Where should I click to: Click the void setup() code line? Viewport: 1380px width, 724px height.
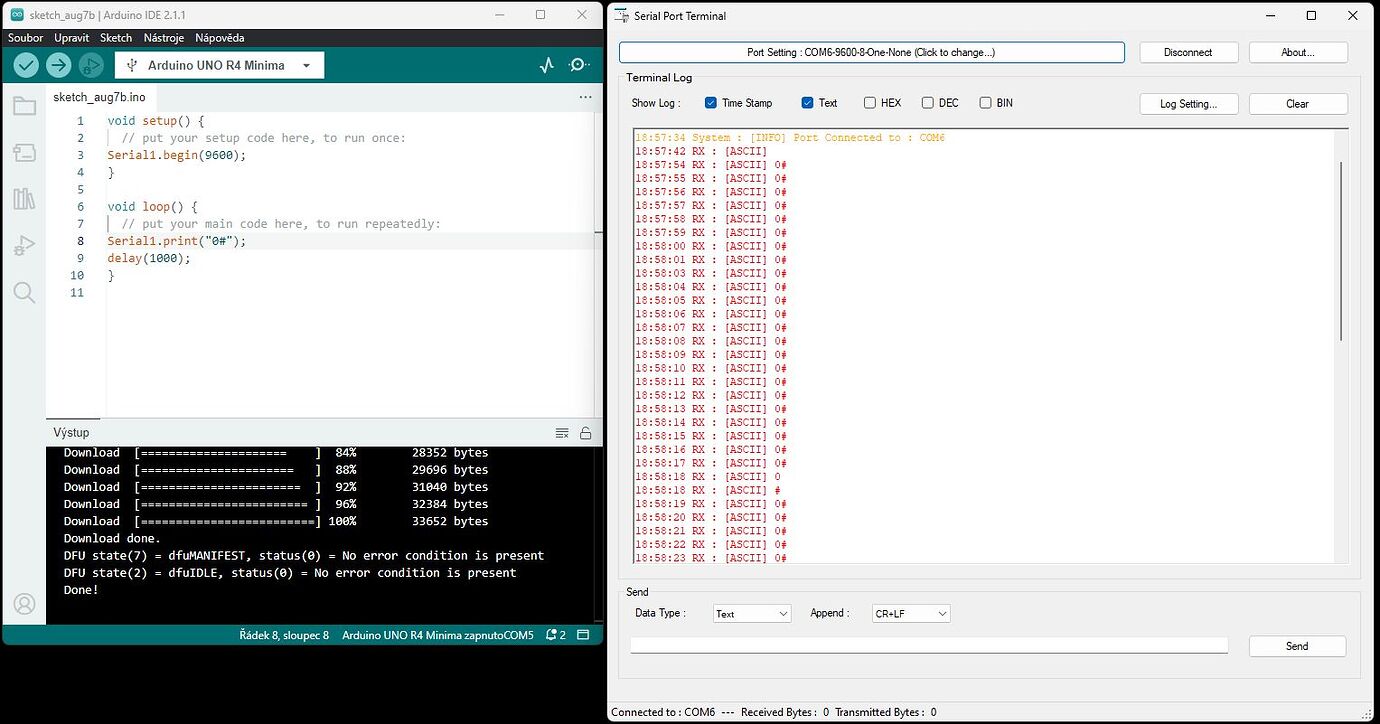(x=155, y=121)
